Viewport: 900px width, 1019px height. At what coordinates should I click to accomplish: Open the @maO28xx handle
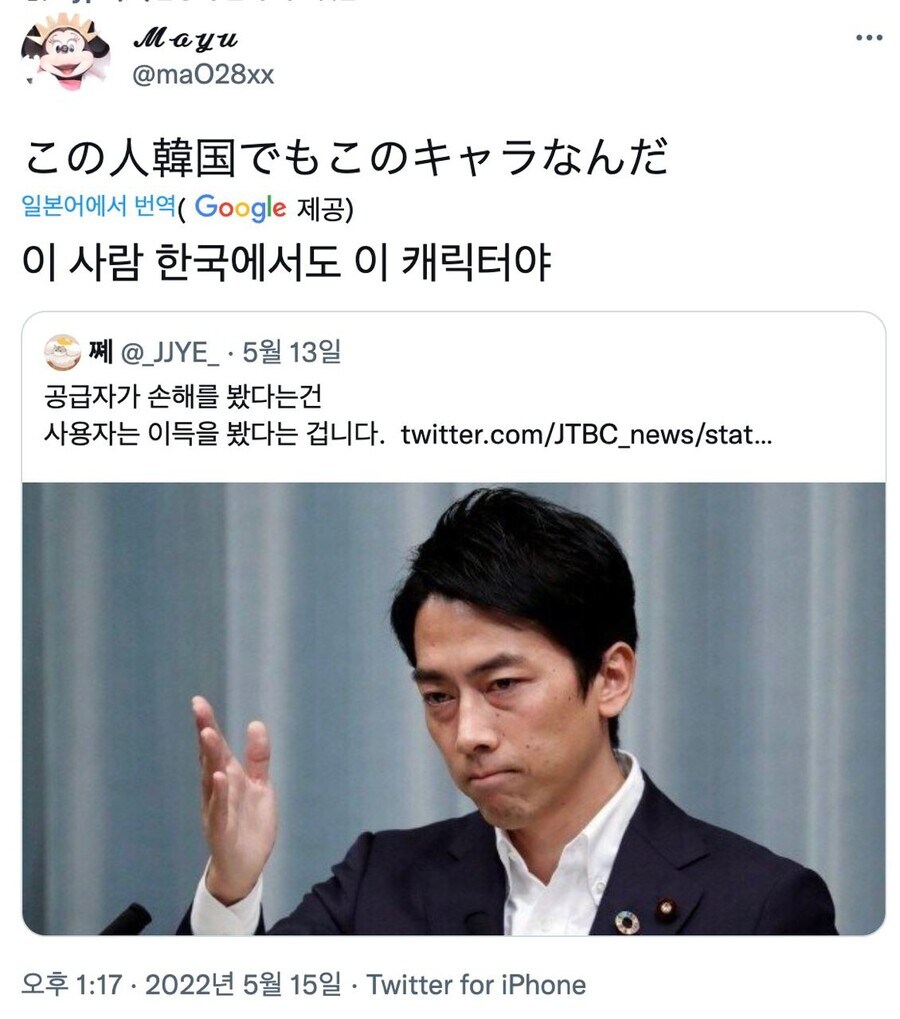203,75
